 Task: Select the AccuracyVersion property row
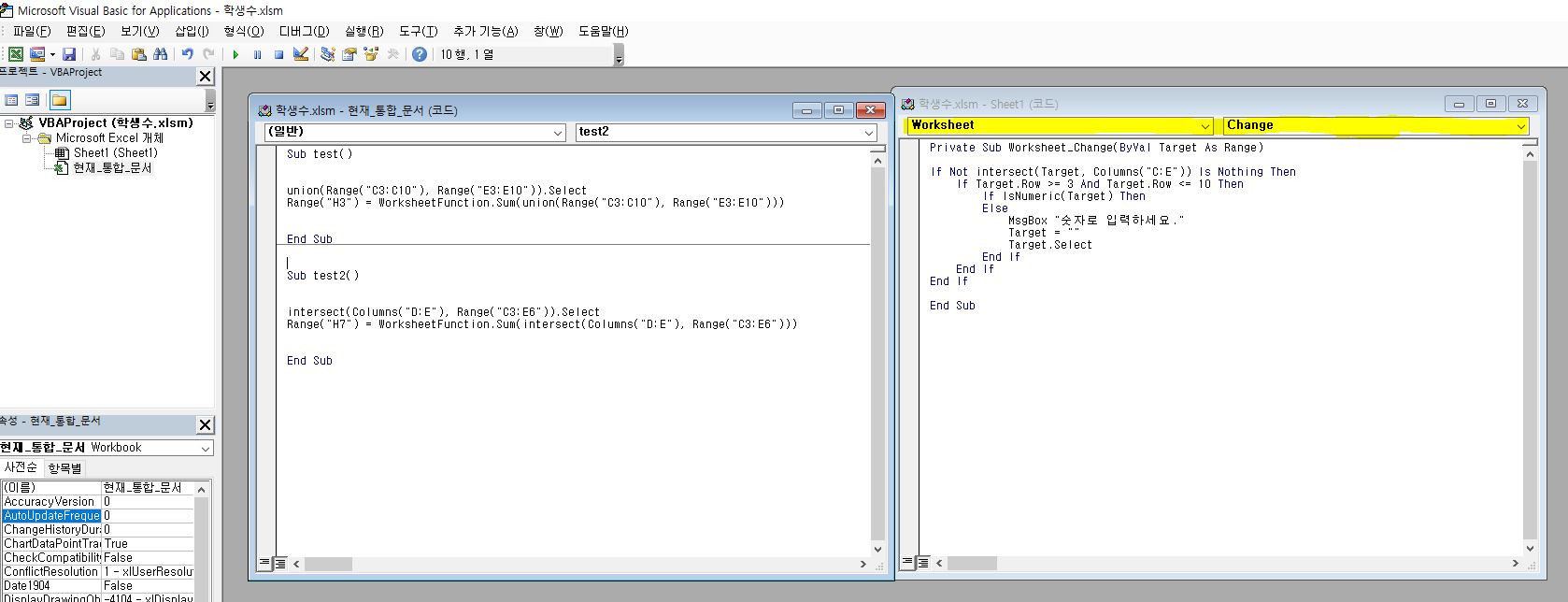(97, 502)
